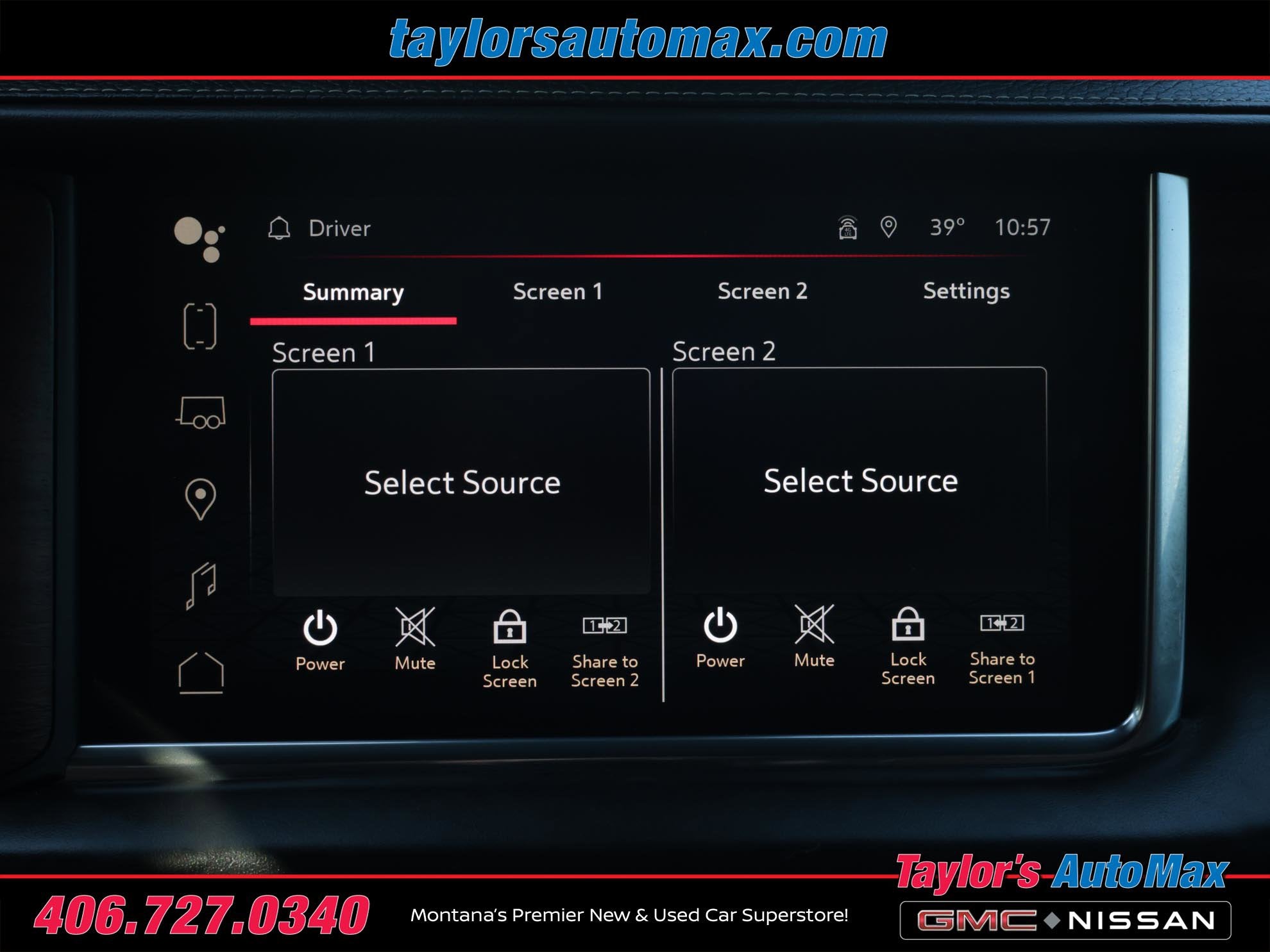Switch to the Screen 1 tab
Viewport: 1270px width, 952px height.
557,292
